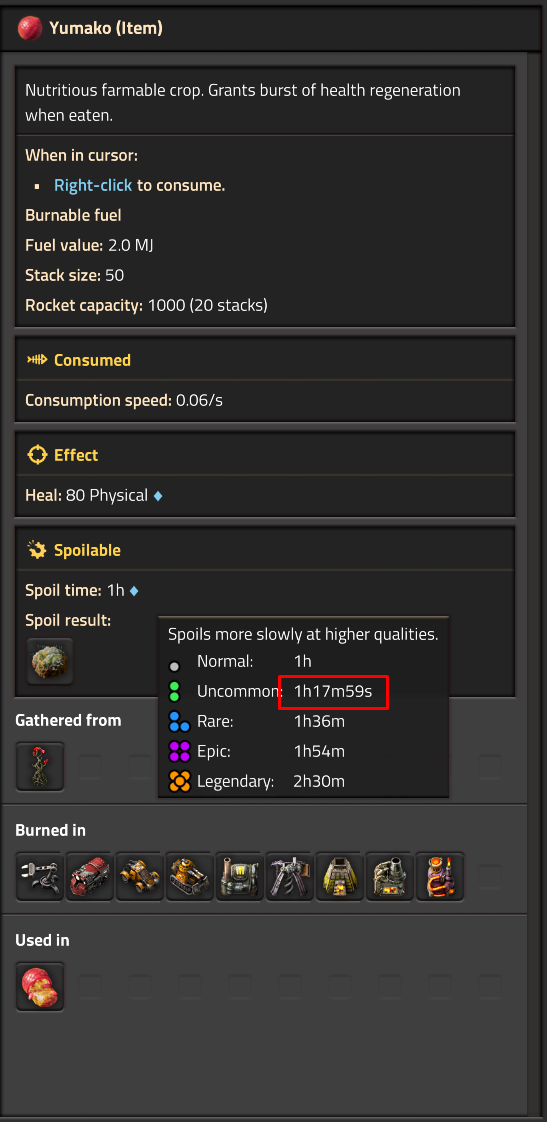This screenshot has width=547, height=1122.
Task: Open the Car entry in Burned in
Action: point(140,876)
